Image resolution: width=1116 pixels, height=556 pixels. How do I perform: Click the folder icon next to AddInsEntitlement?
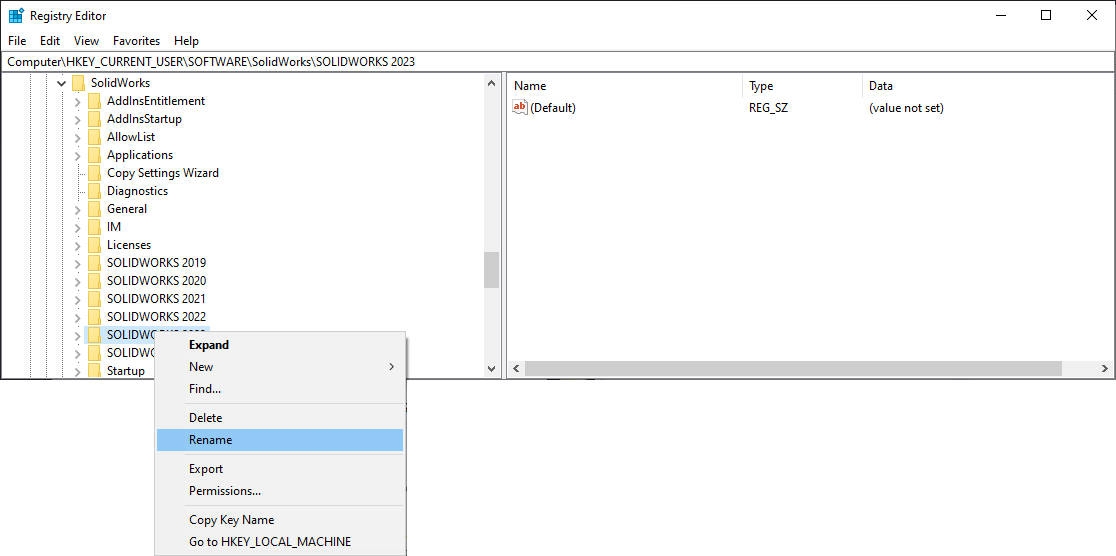[x=94, y=101]
